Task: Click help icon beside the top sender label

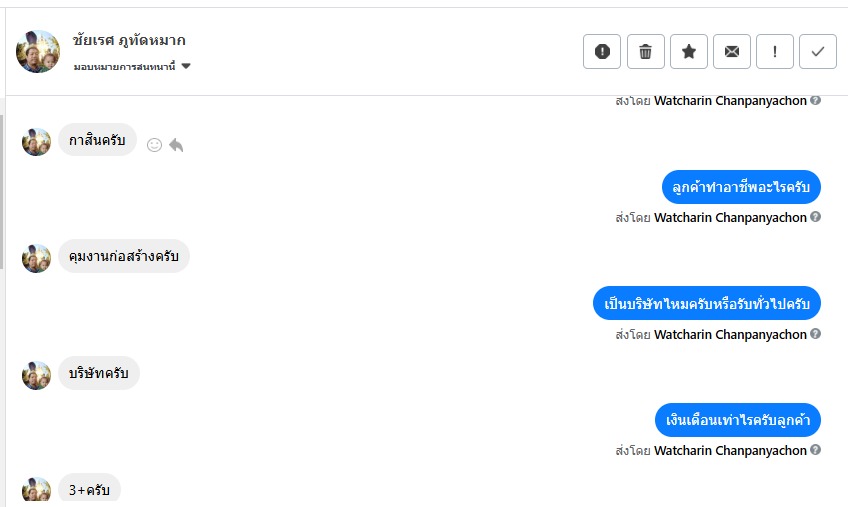Action: click(816, 101)
